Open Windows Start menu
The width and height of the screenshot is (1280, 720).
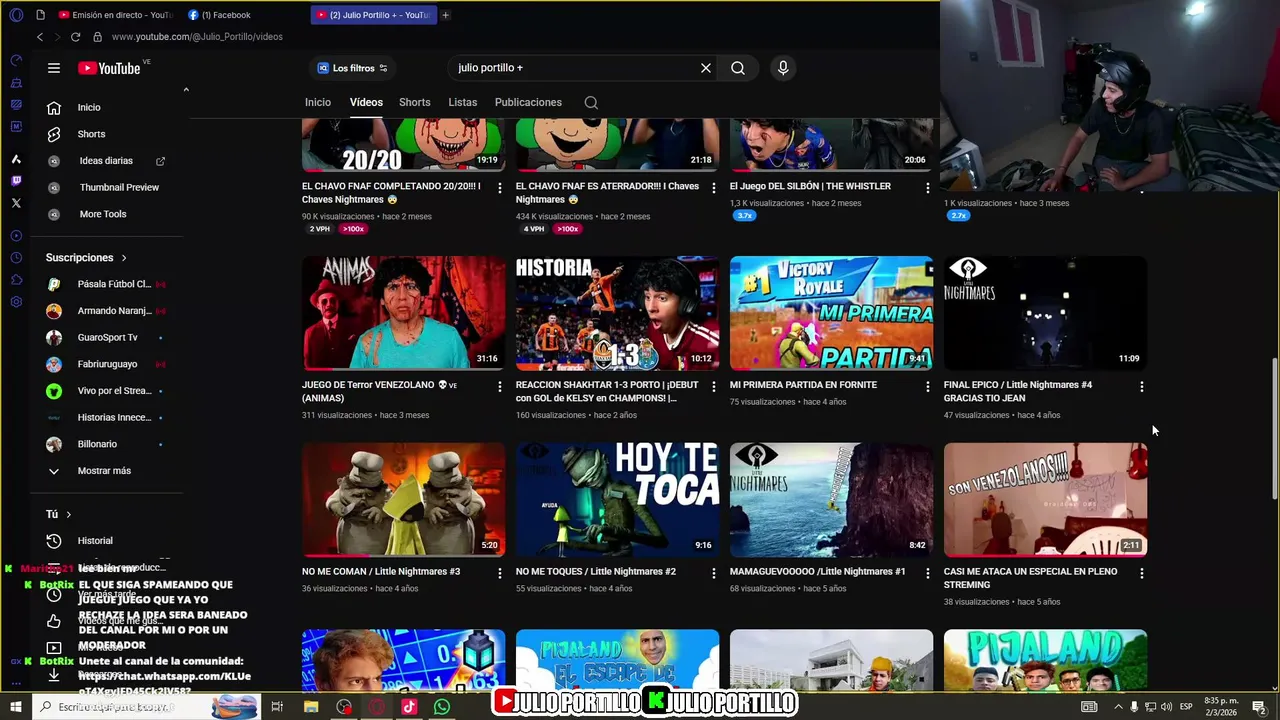(16, 707)
